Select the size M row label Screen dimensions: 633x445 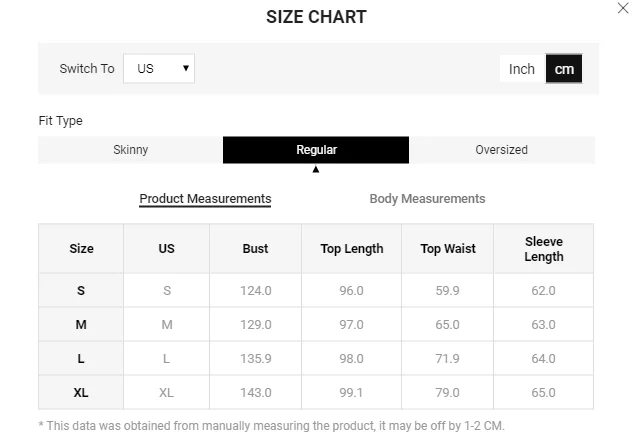pos(81,325)
